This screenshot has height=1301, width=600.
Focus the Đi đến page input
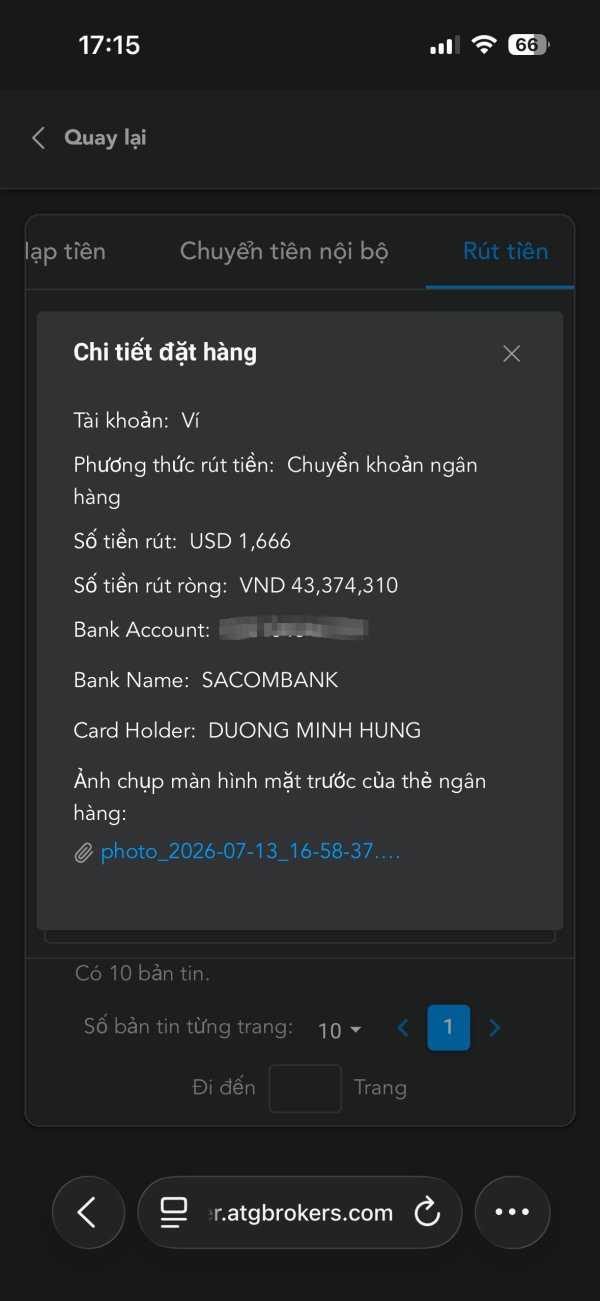point(305,1088)
